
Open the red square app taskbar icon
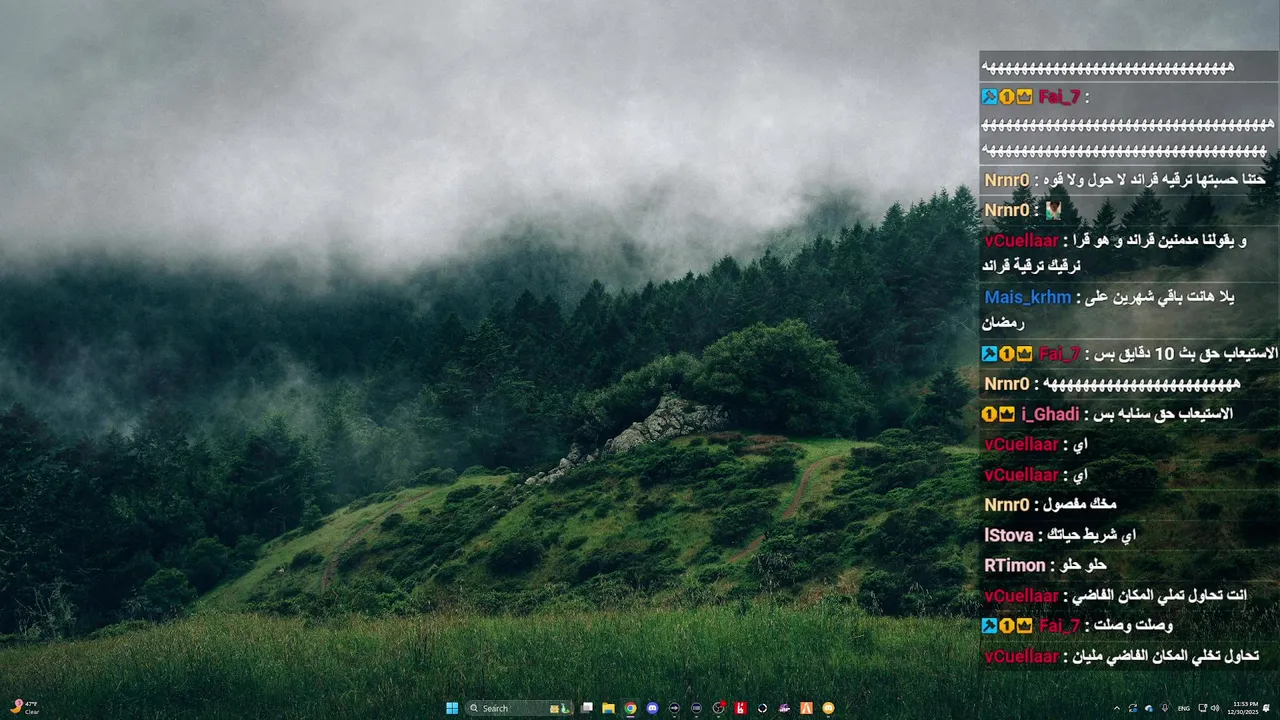click(x=740, y=708)
